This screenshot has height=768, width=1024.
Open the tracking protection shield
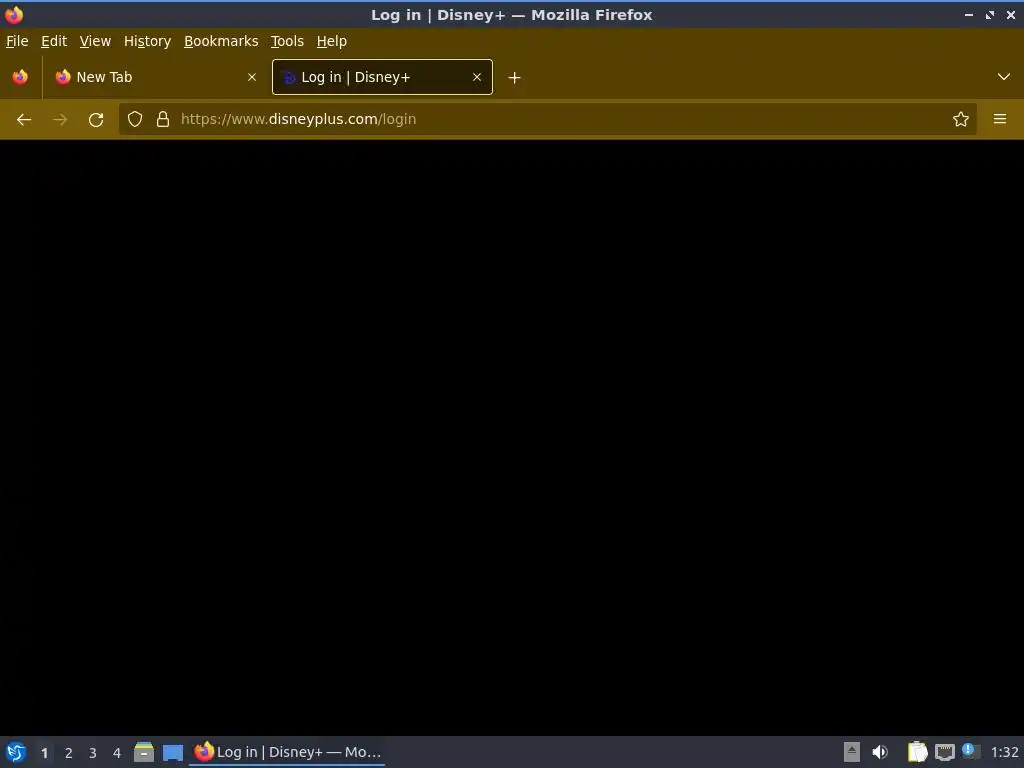[135, 119]
